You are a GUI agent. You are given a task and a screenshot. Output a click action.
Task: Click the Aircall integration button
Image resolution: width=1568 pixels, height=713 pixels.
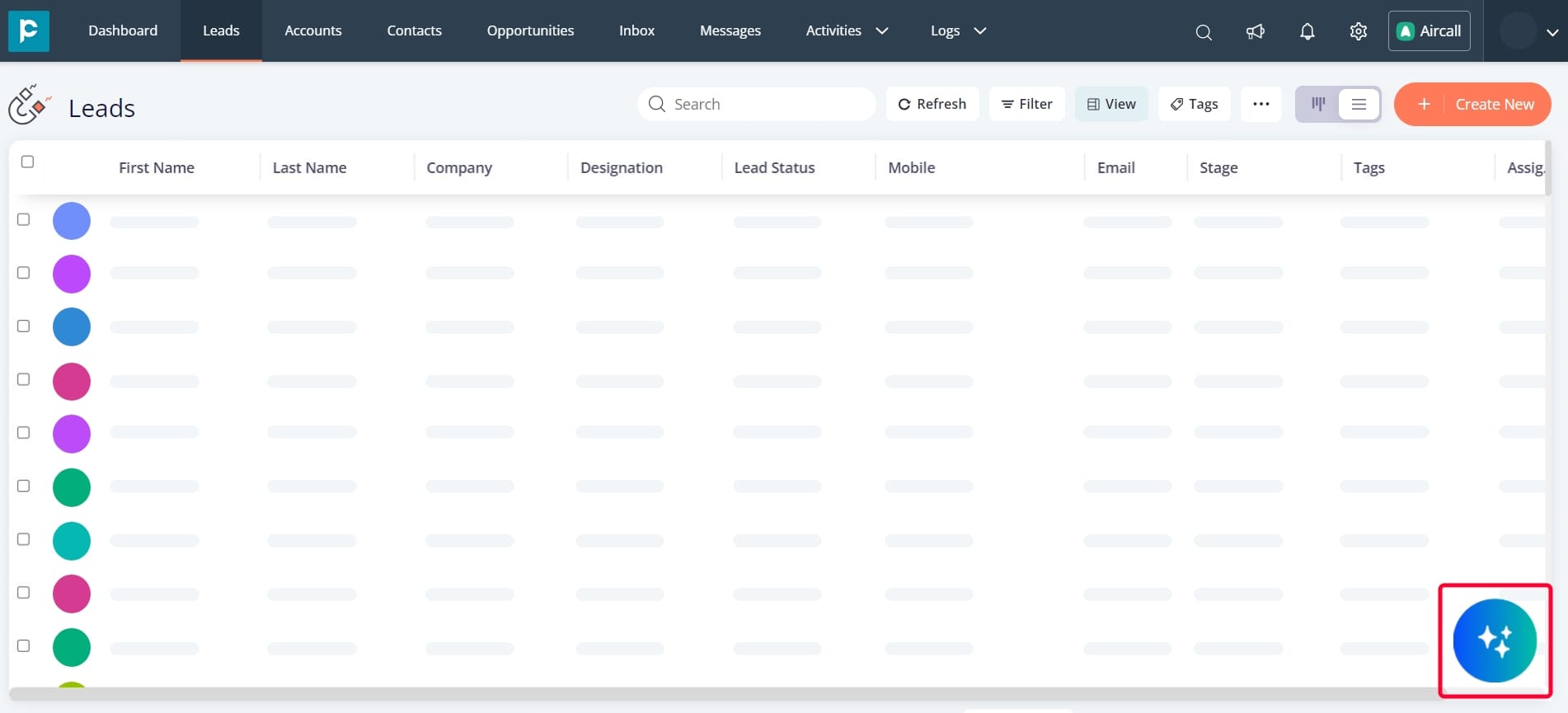1430,31
